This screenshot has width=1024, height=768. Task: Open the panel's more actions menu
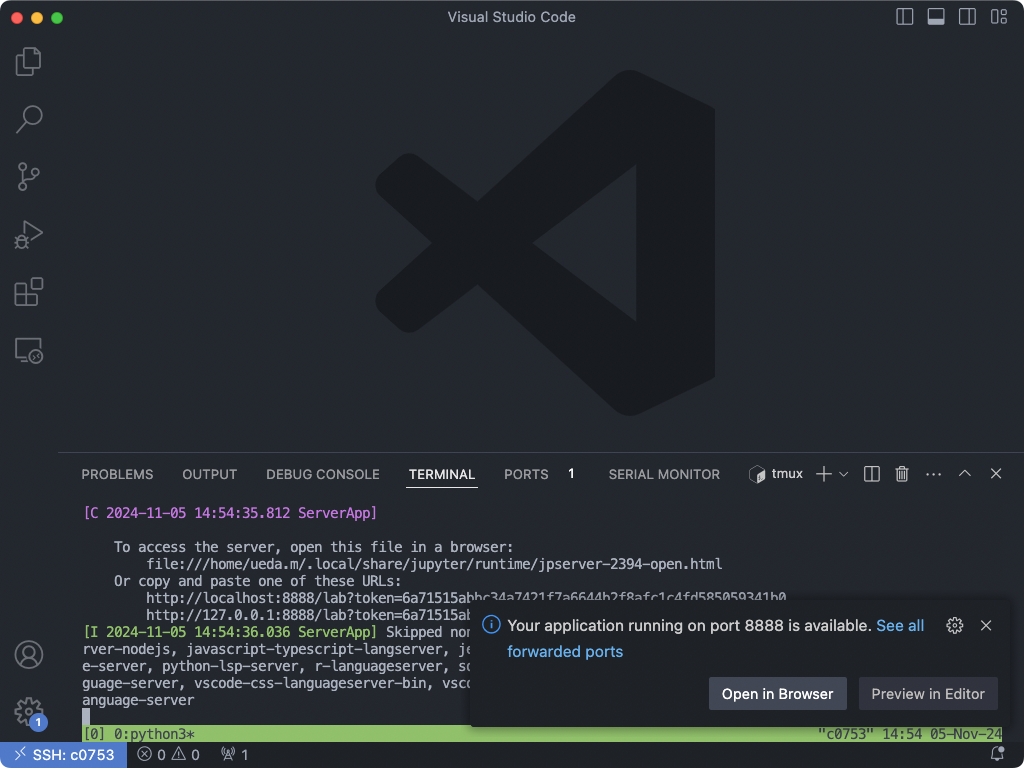point(934,474)
